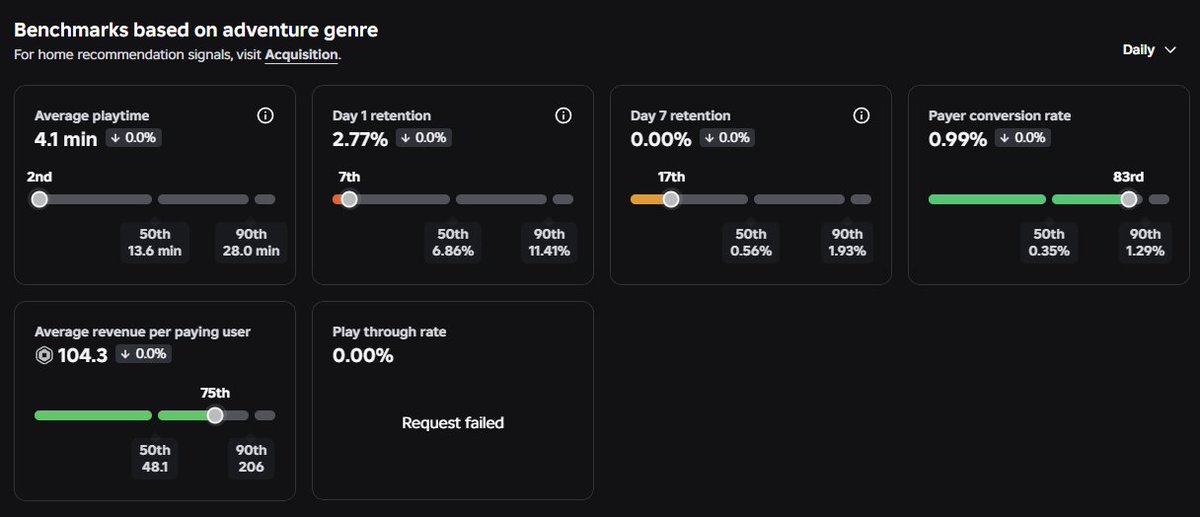
Task: Click info icon on Average playtime card
Action: coord(265,116)
